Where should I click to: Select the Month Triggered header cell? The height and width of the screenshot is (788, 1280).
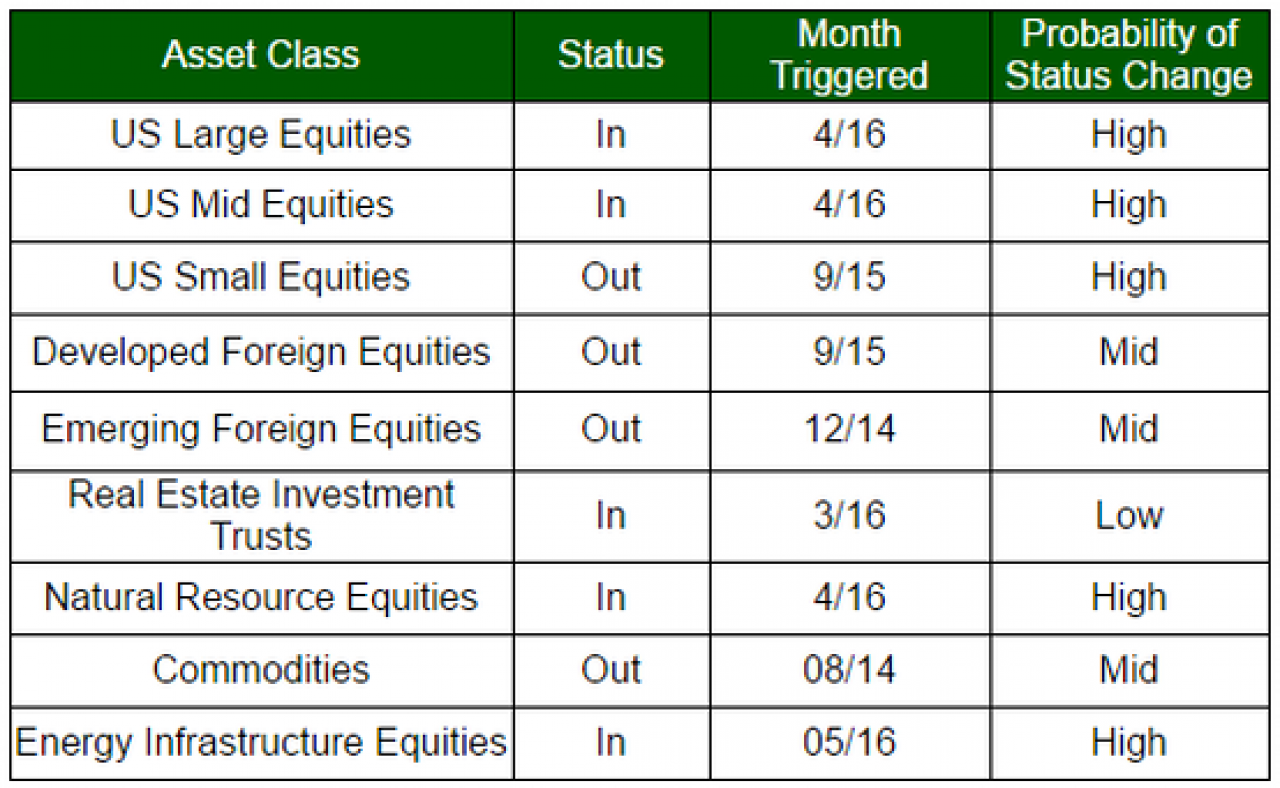point(850,55)
